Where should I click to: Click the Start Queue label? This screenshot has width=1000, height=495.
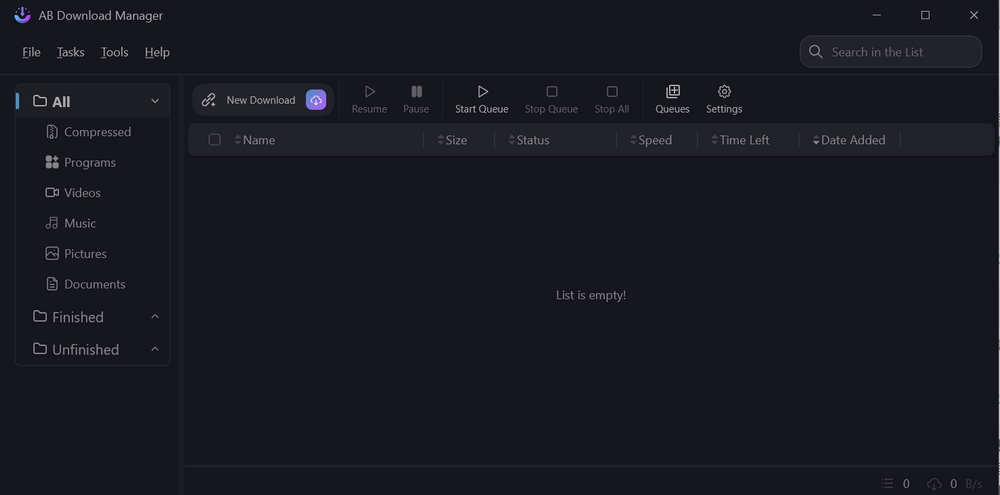pos(482,109)
